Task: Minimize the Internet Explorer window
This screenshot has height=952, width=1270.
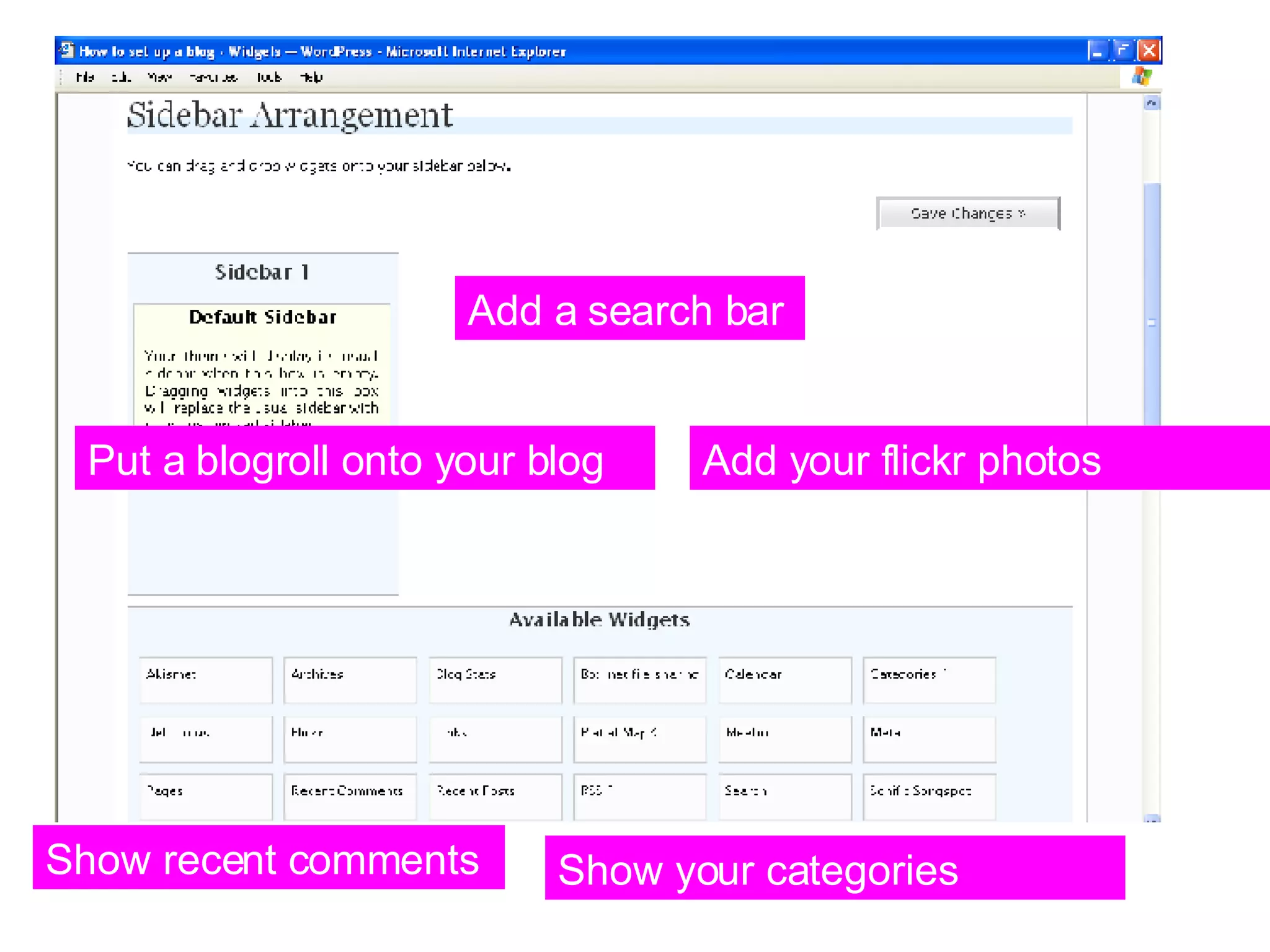Action: tap(1097, 51)
